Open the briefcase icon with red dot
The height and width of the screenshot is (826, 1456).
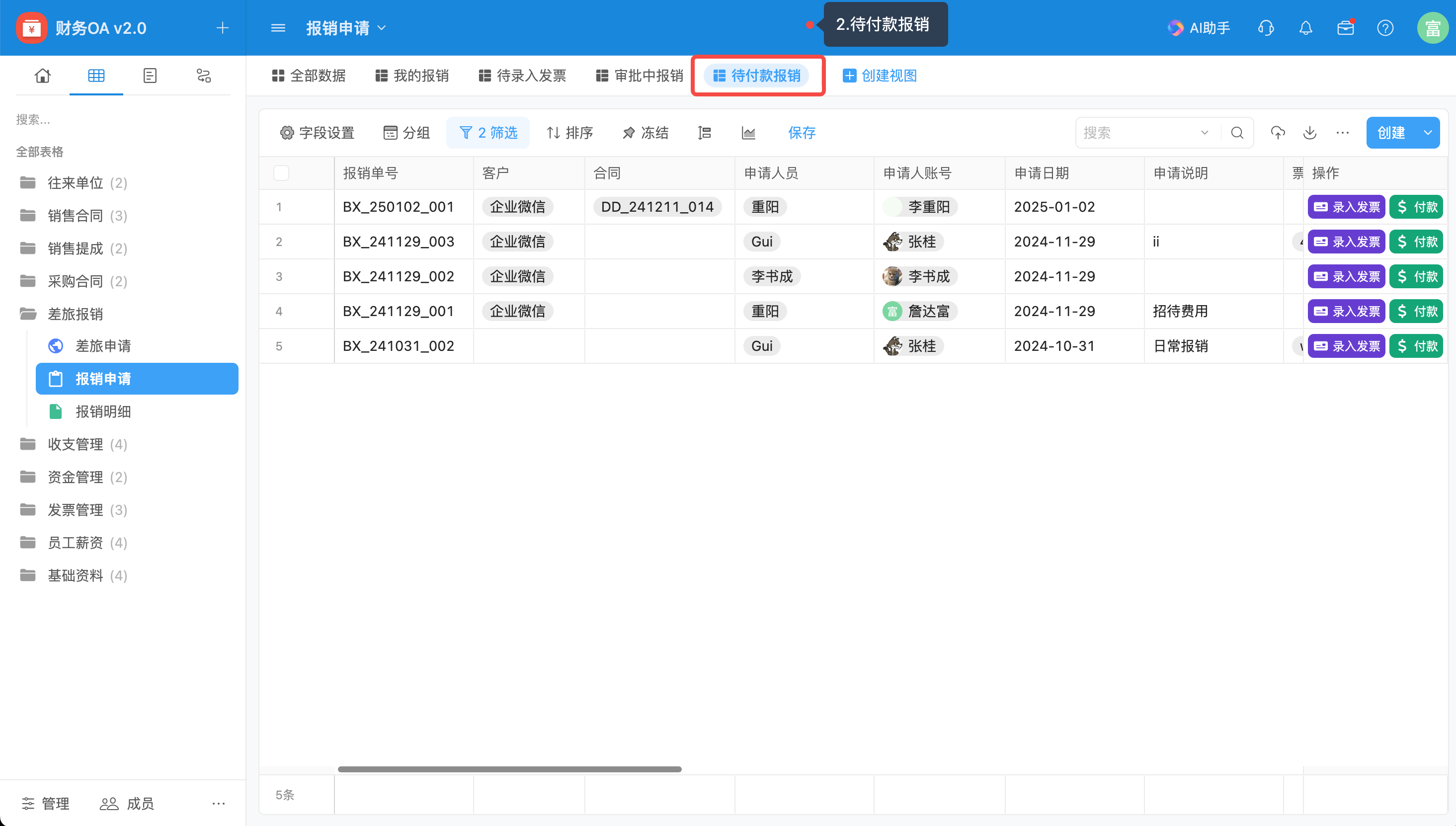(1345, 28)
